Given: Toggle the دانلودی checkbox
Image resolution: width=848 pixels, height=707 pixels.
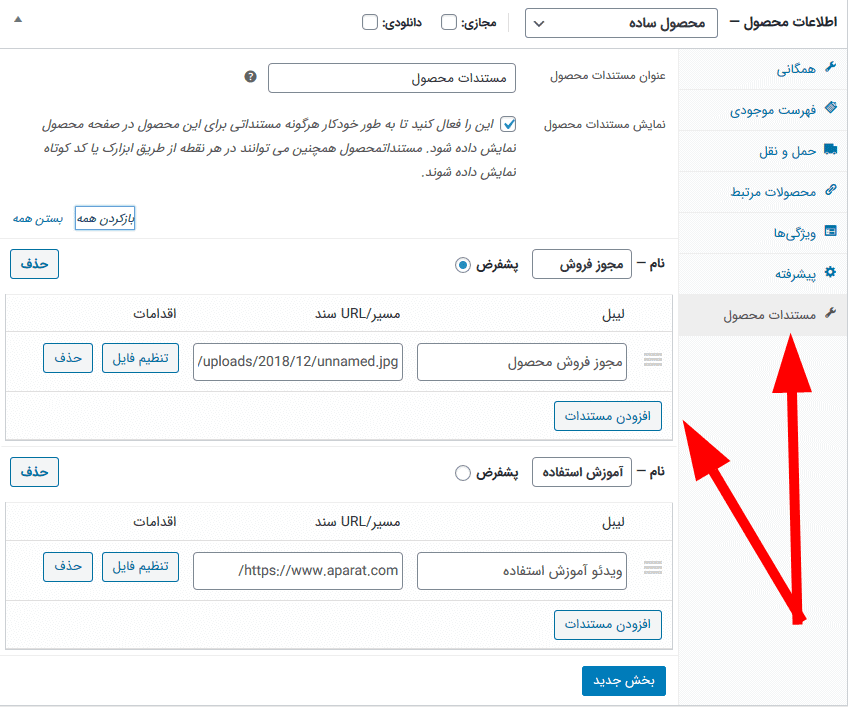Looking at the screenshot, I should [369, 23].
